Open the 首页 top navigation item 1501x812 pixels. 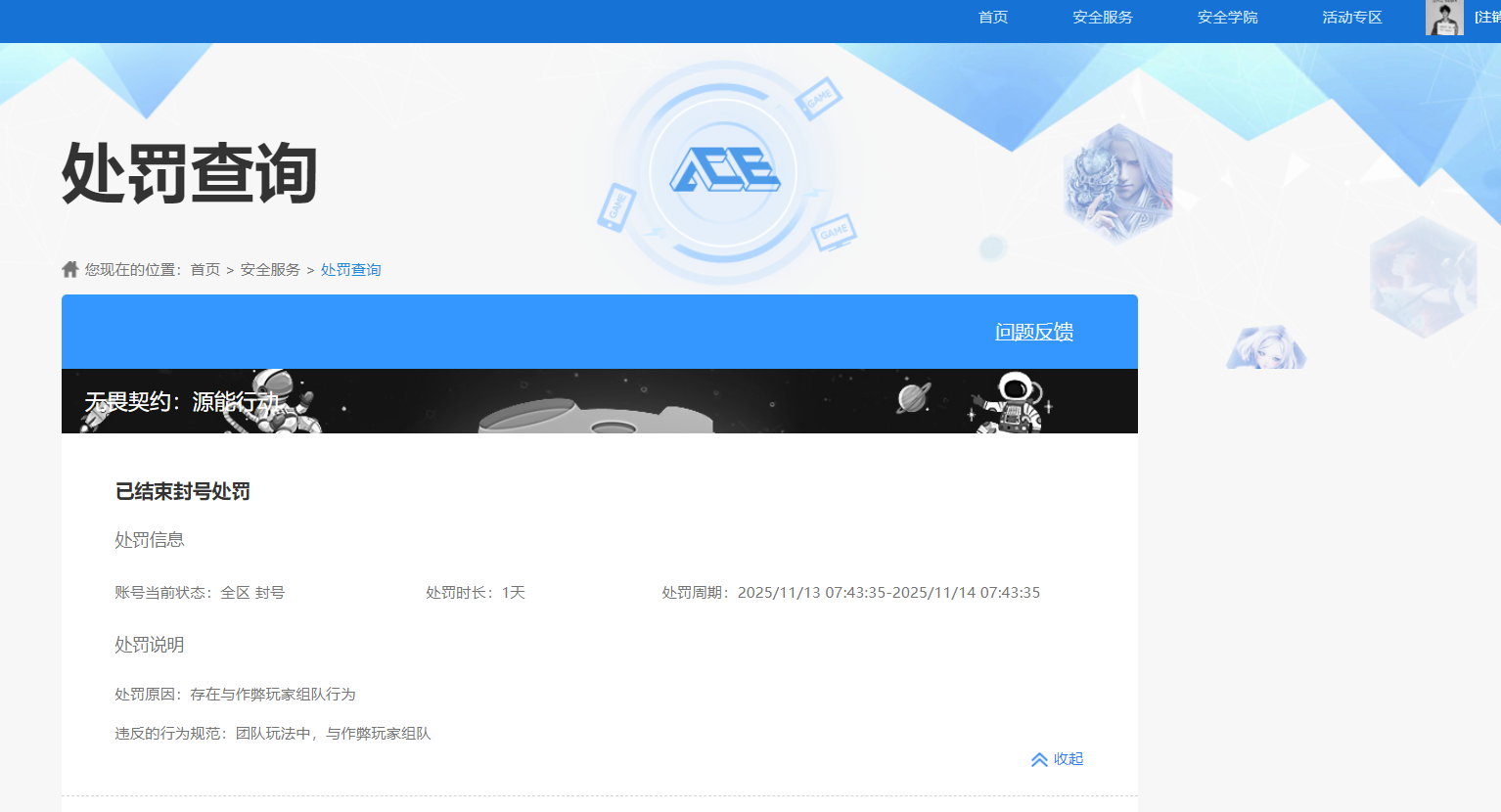tap(993, 18)
